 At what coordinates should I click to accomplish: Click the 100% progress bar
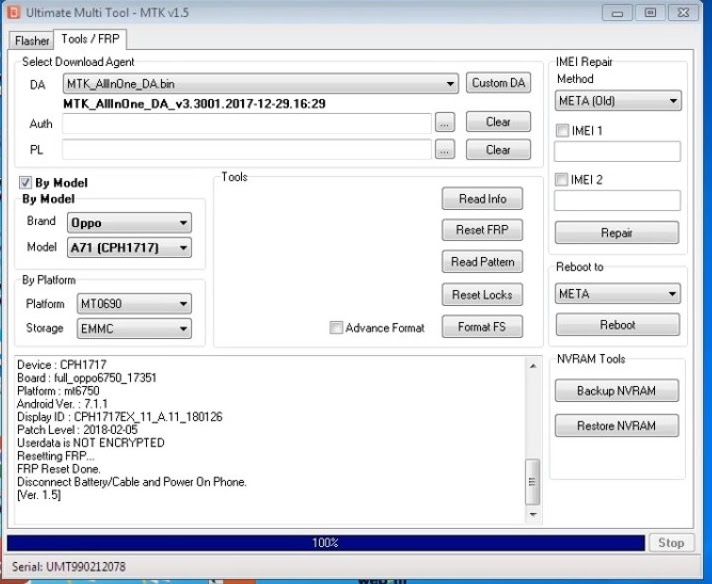coord(326,543)
